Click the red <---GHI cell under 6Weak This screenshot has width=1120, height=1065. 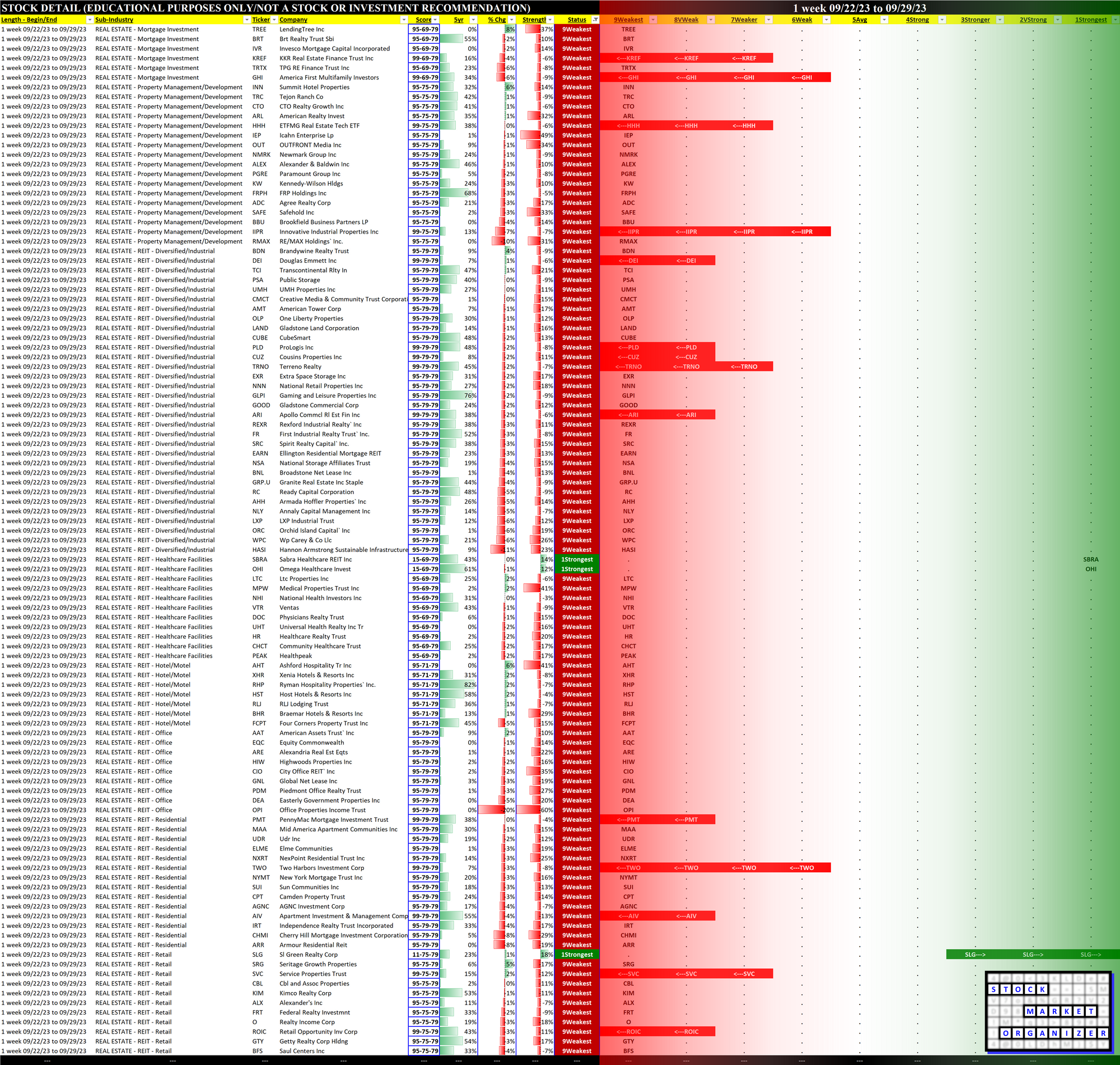[x=801, y=78]
